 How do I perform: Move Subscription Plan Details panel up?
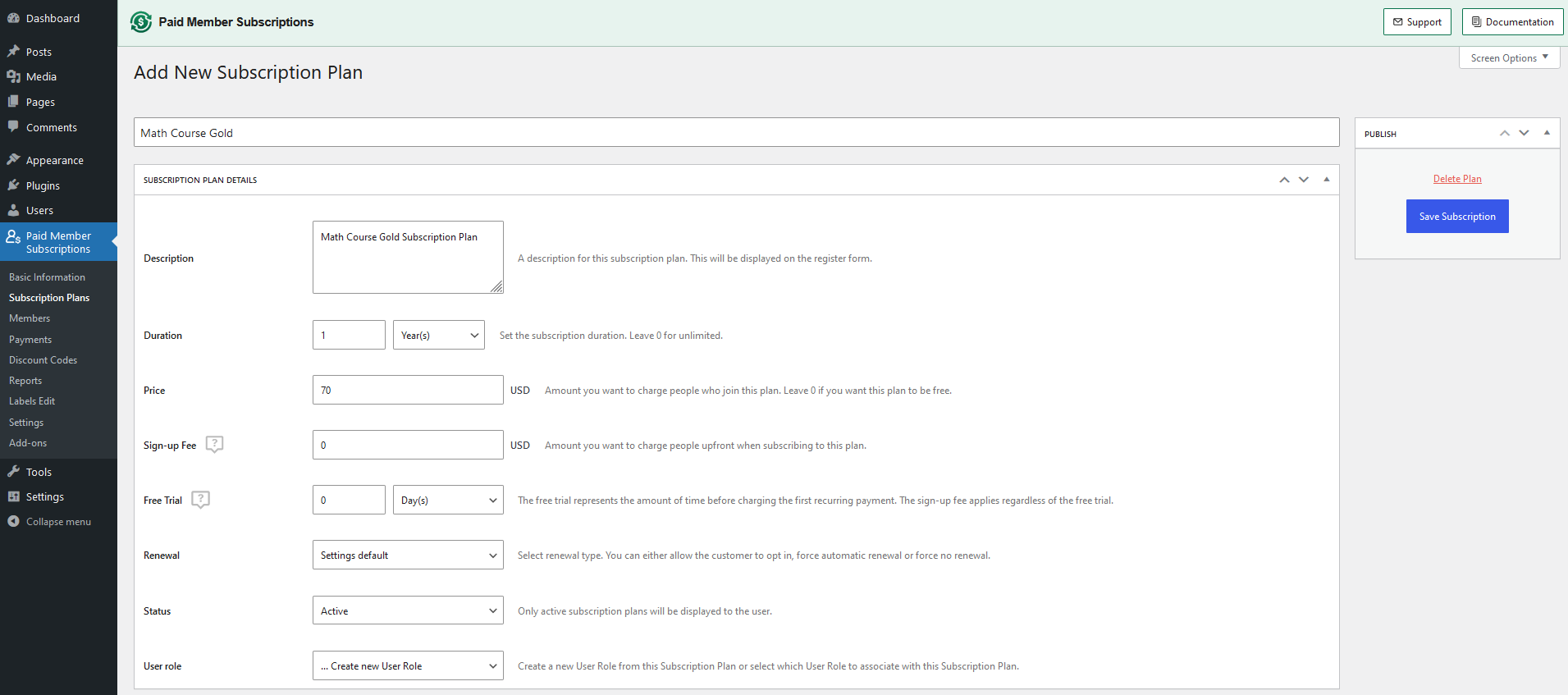pos(1284,180)
